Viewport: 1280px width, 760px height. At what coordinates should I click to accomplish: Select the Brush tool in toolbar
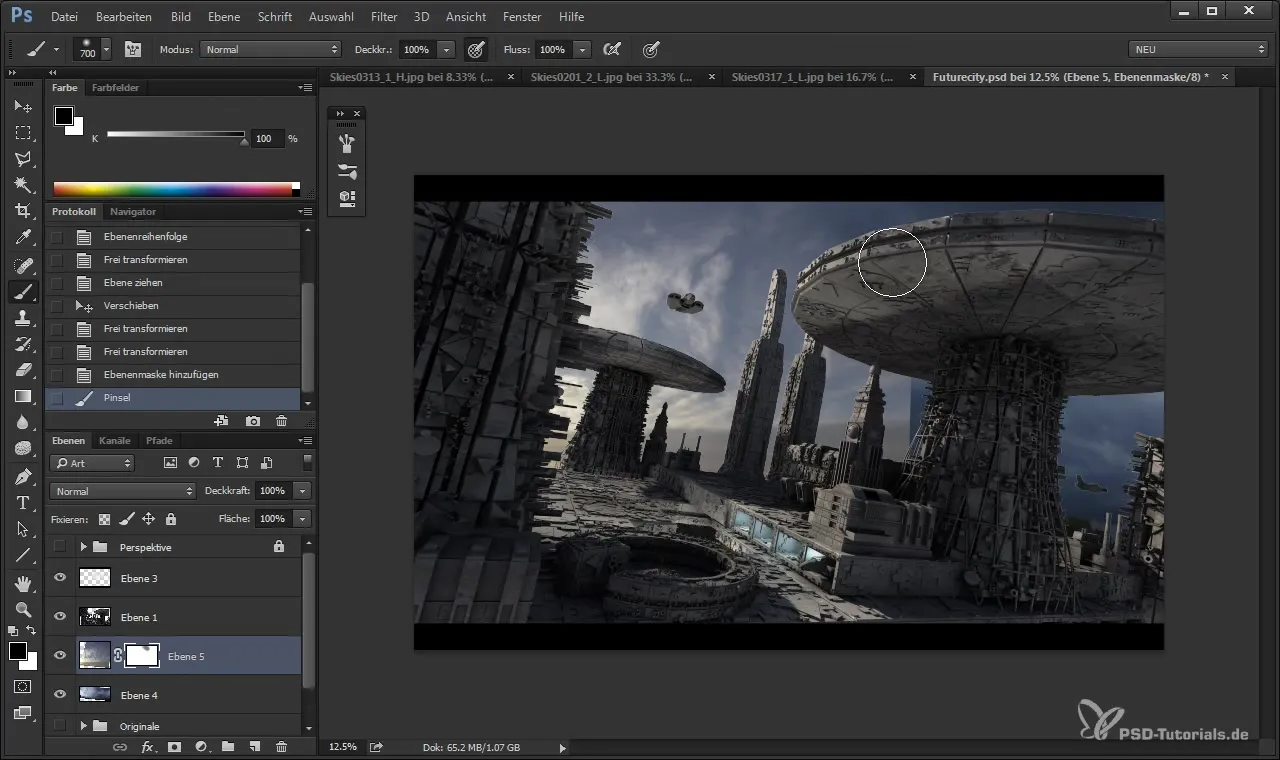(x=23, y=291)
